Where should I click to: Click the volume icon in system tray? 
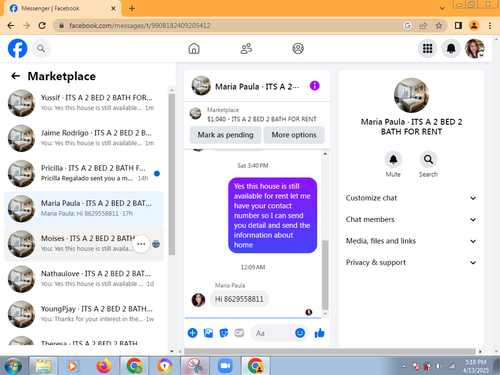click(x=440, y=366)
